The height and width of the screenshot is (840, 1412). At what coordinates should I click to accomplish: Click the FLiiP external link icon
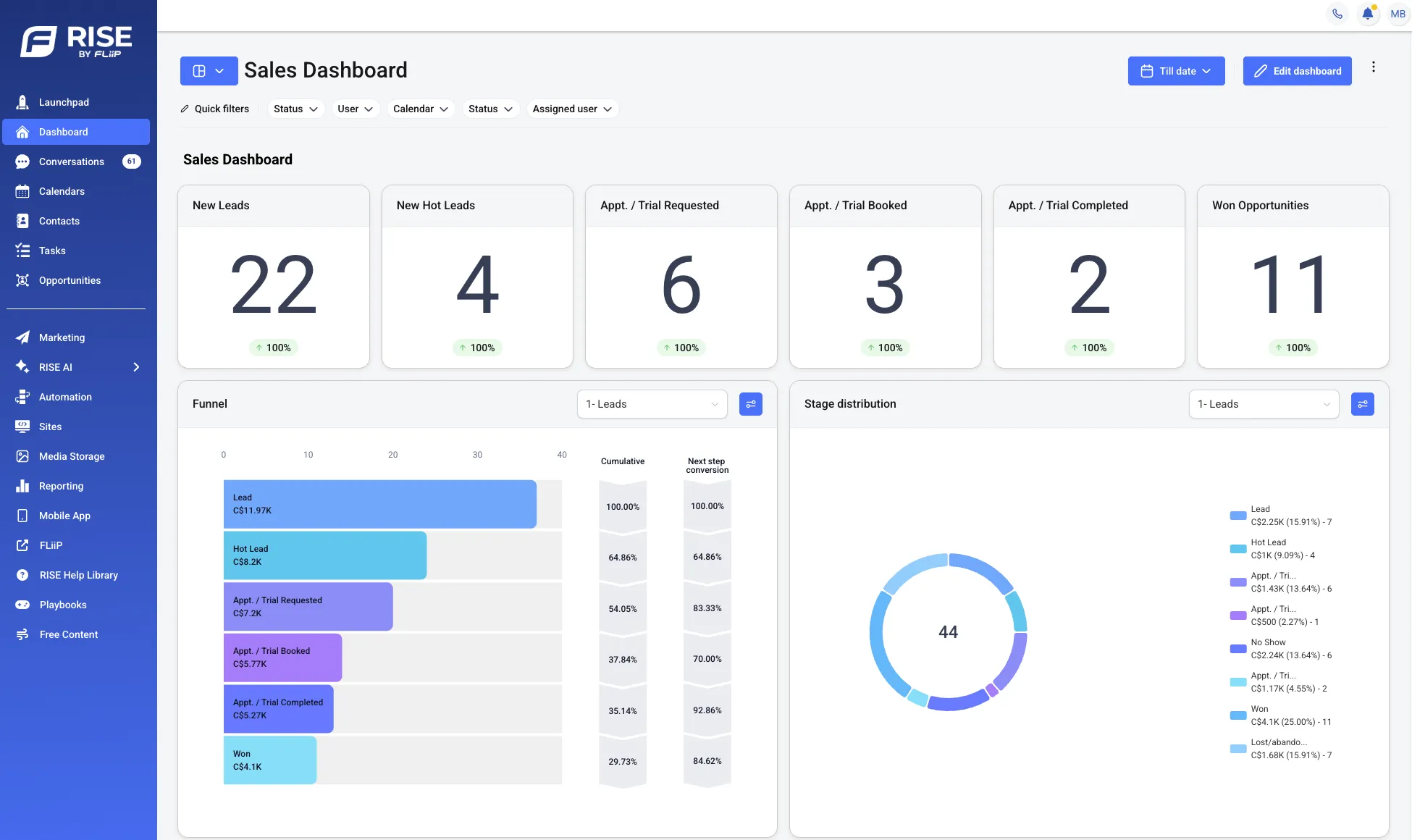(x=22, y=545)
